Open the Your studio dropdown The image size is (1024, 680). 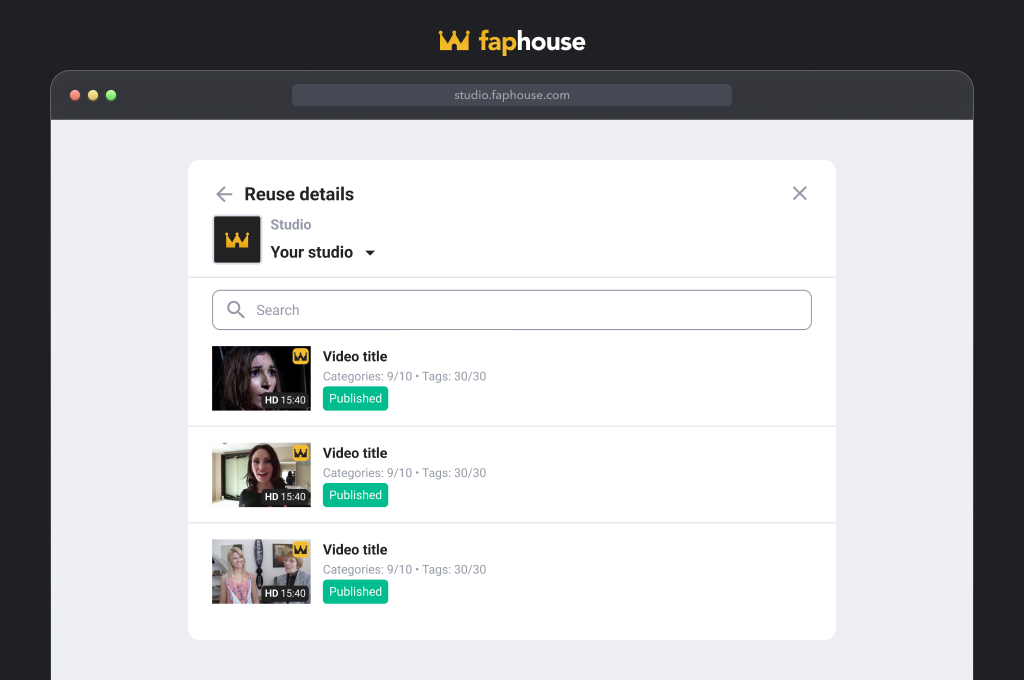point(323,252)
